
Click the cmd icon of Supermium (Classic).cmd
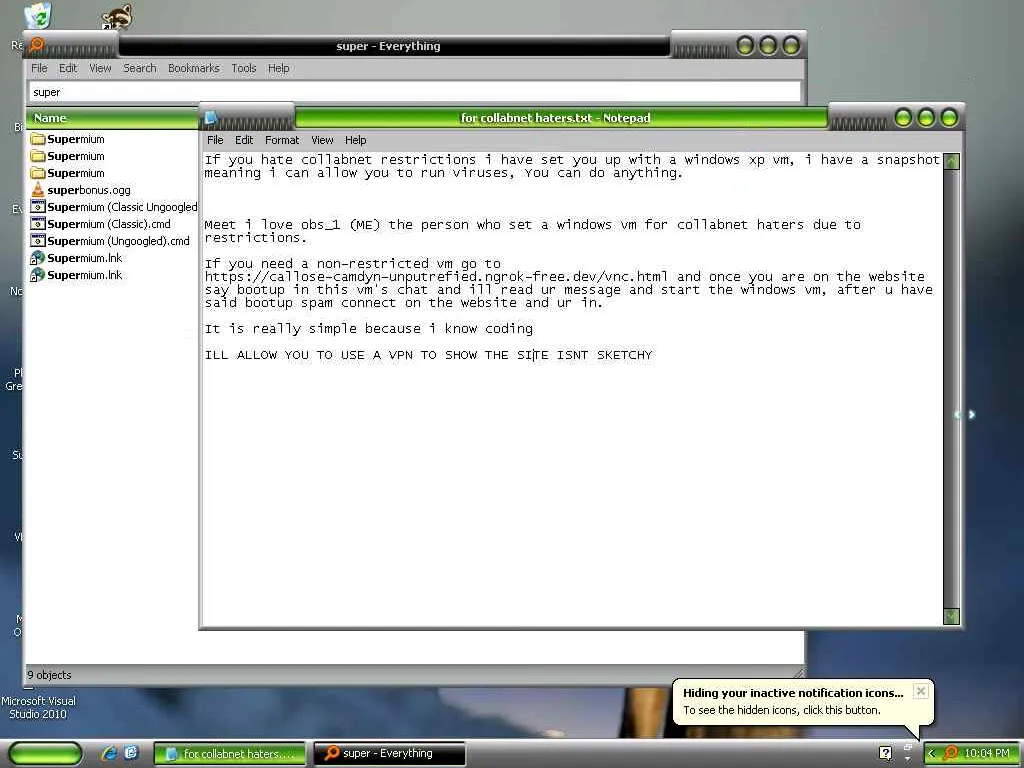pyautogui.click(x=38, y=224)
